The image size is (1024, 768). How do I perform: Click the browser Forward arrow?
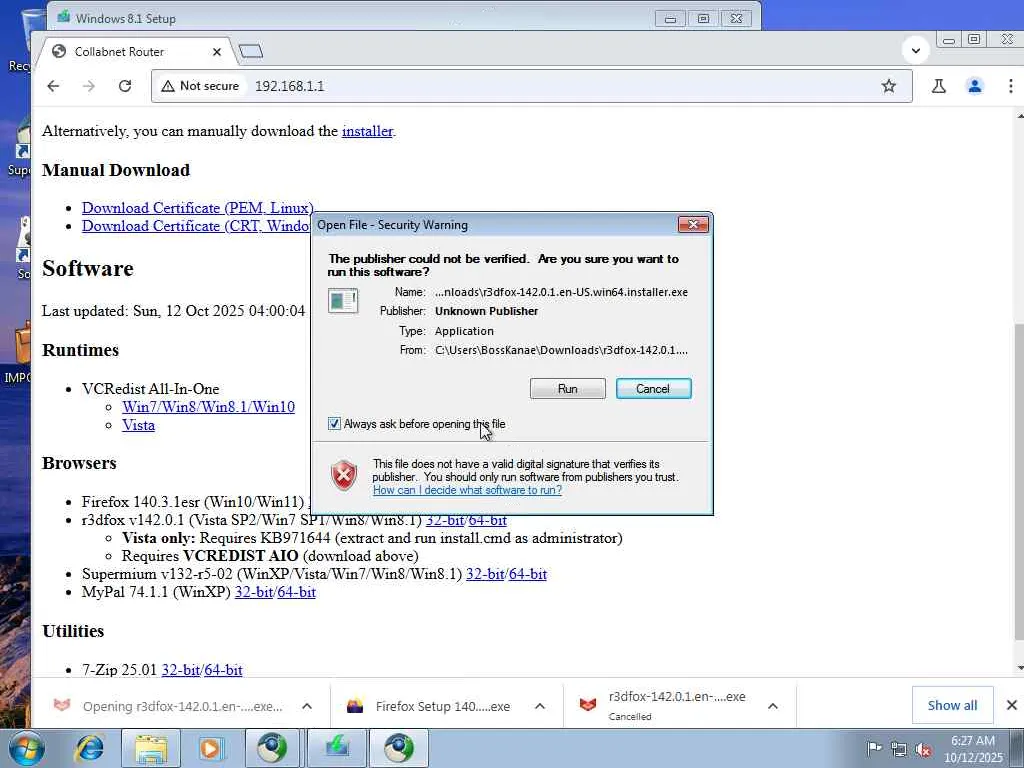point(89,86)
